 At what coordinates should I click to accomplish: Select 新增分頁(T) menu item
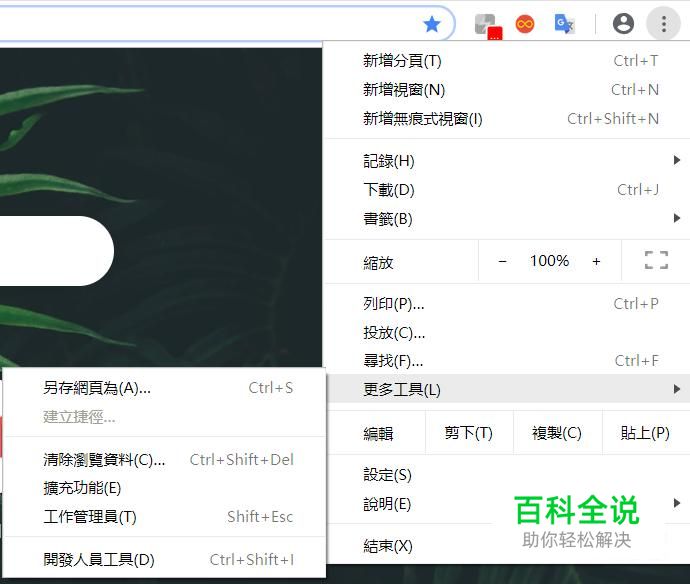[508, 61]
